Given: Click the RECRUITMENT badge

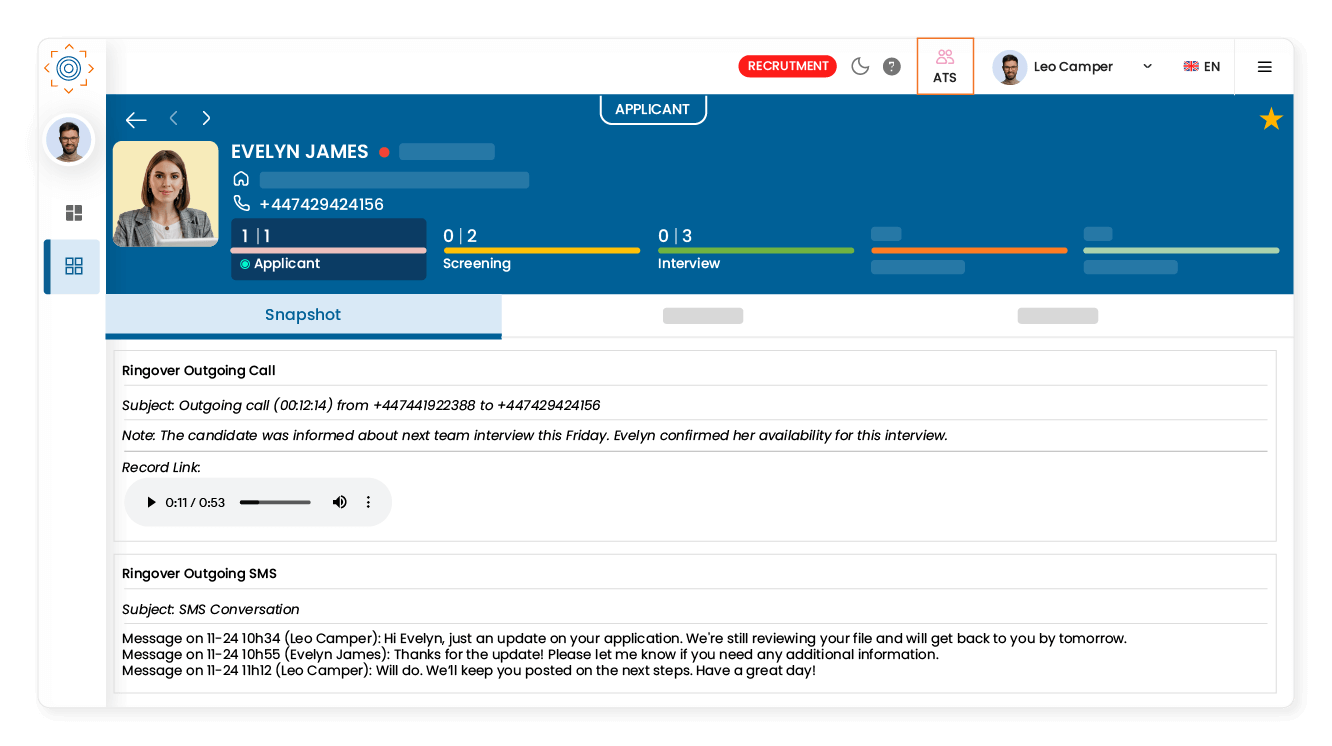Looking at the screenshot, I should click(x=787, y=66).
